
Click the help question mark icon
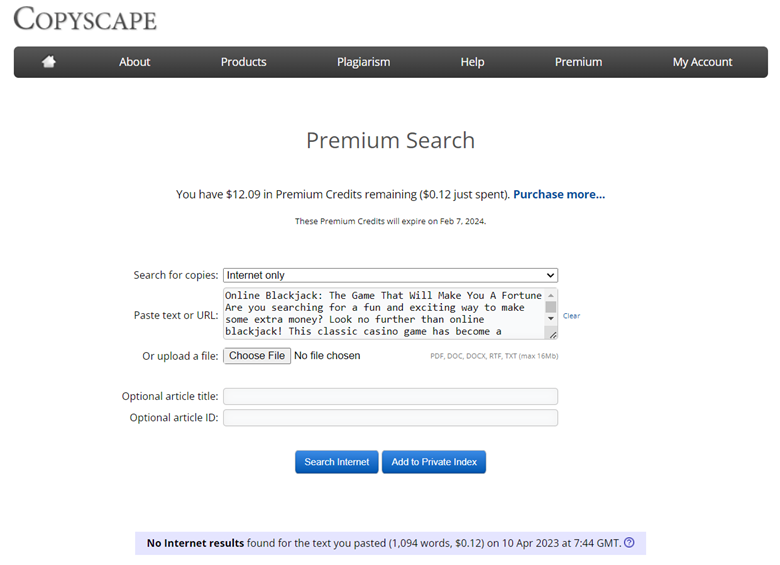[x=629, y=543]
